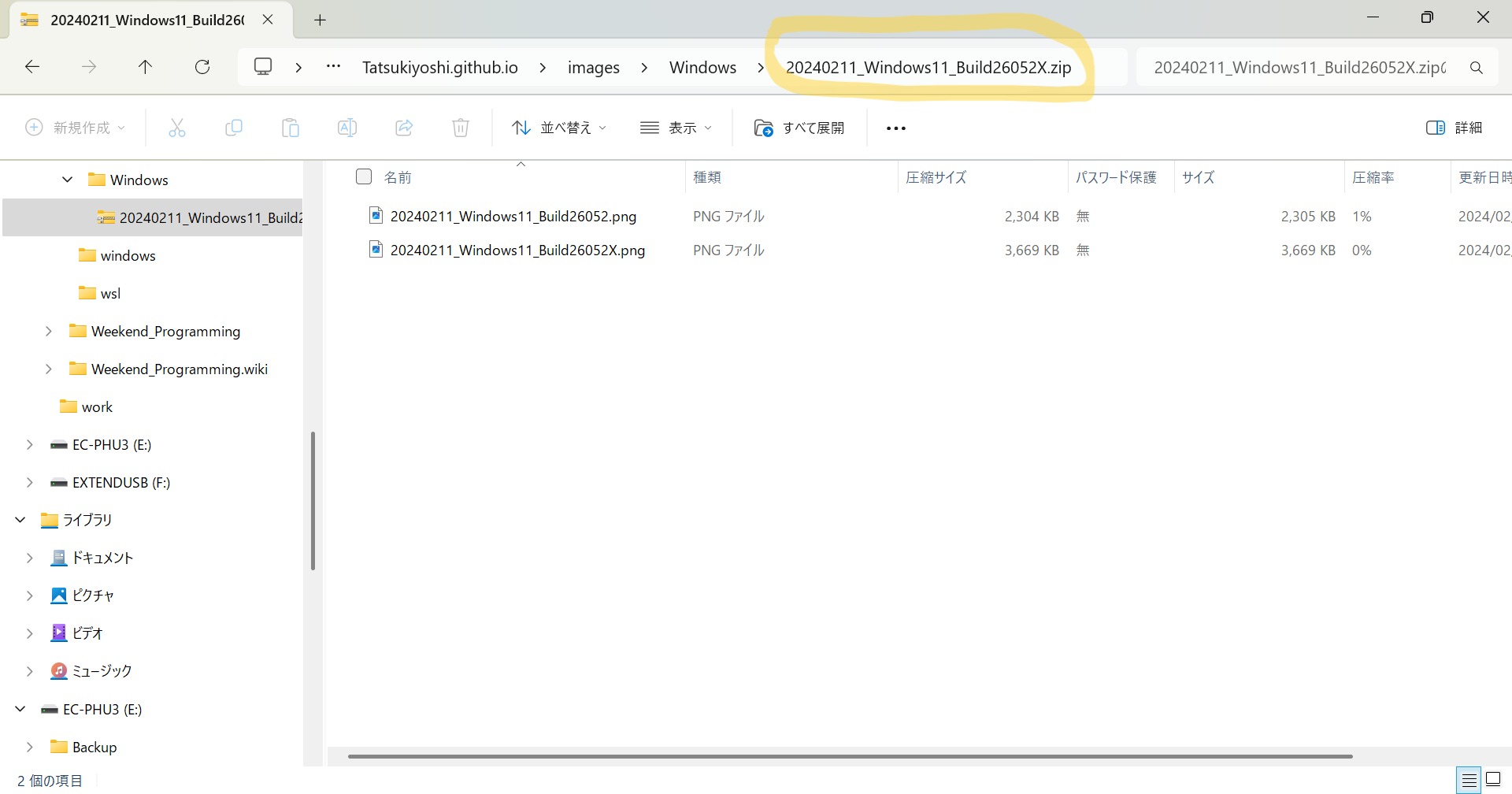1512x794 pixels.
Task: Navigate to Tatsukiyoshi.github.io breadcrumb
Action: click(x=440, y=68)
